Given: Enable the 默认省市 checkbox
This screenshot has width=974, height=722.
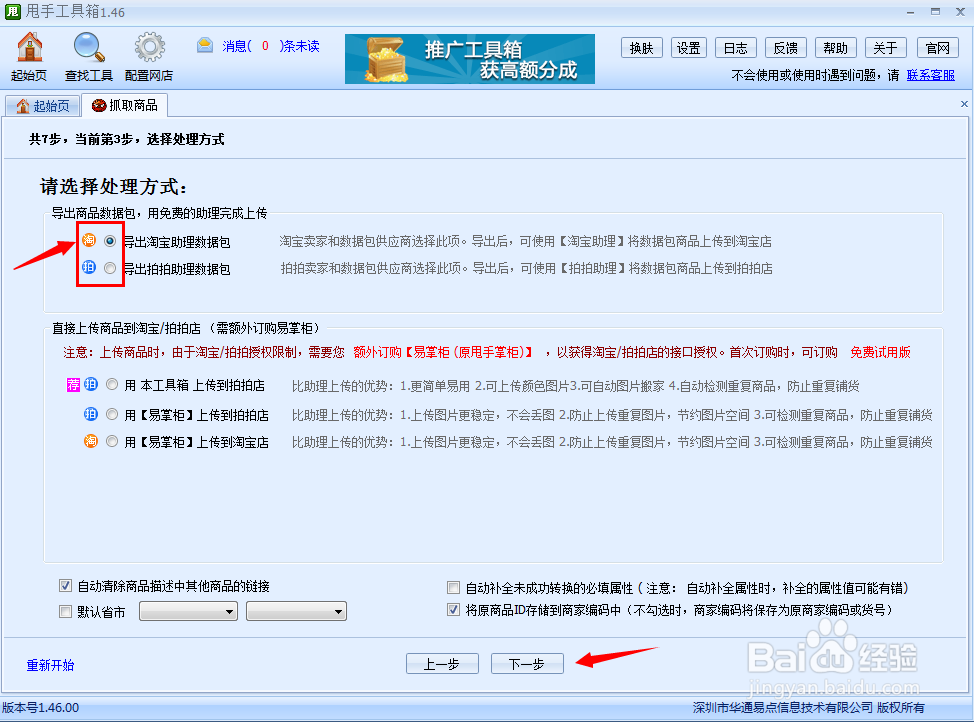Looking at the screenshot, I should 65,611.
